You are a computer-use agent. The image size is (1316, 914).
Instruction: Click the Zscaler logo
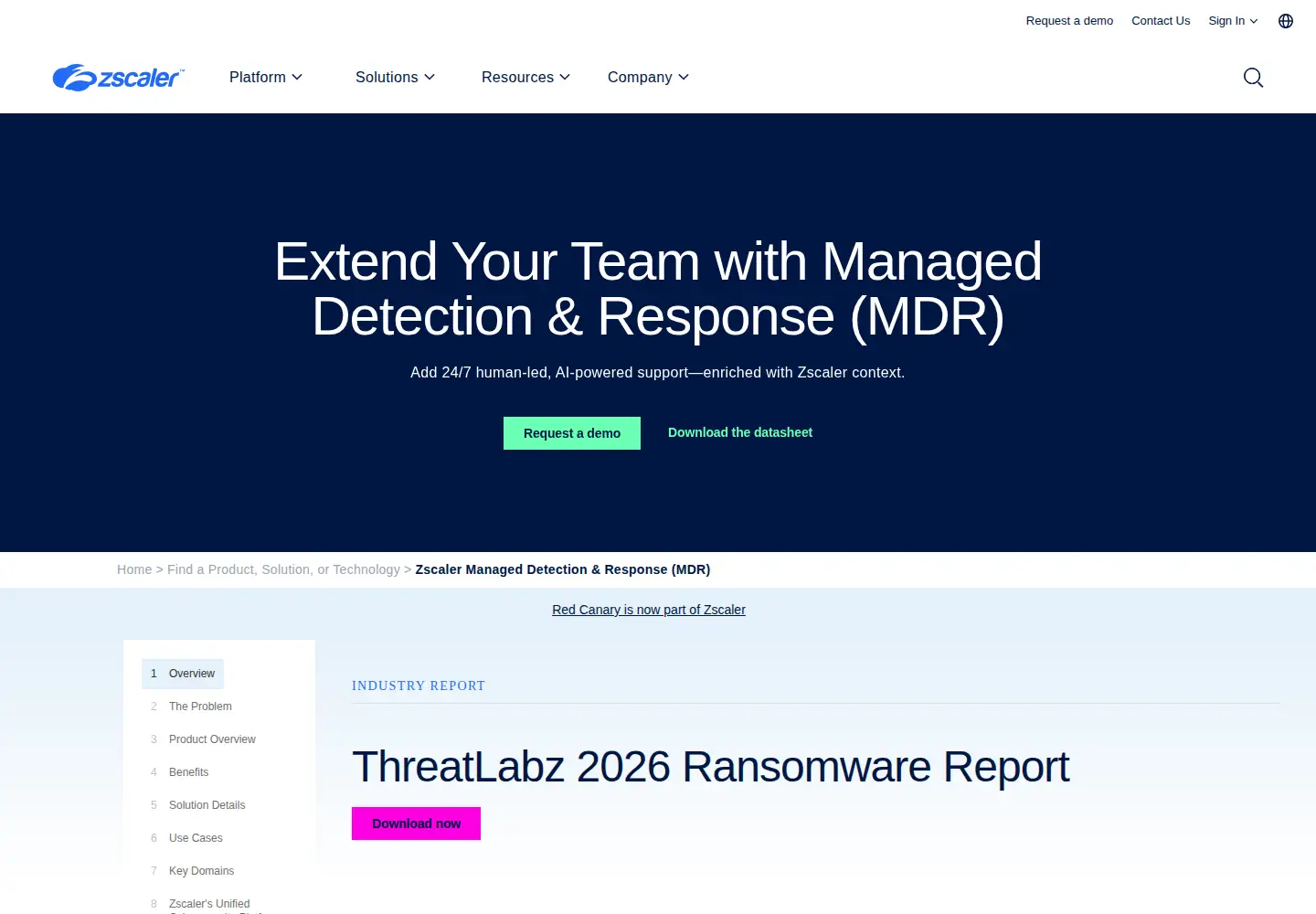coord(119,78)
